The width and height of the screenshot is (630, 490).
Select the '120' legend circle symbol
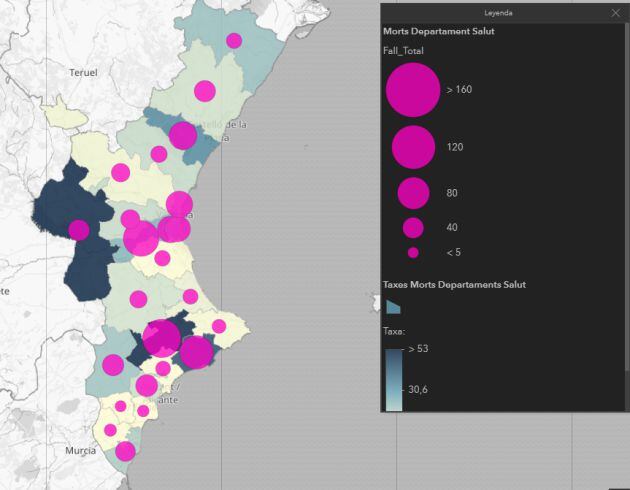point(413,147)
